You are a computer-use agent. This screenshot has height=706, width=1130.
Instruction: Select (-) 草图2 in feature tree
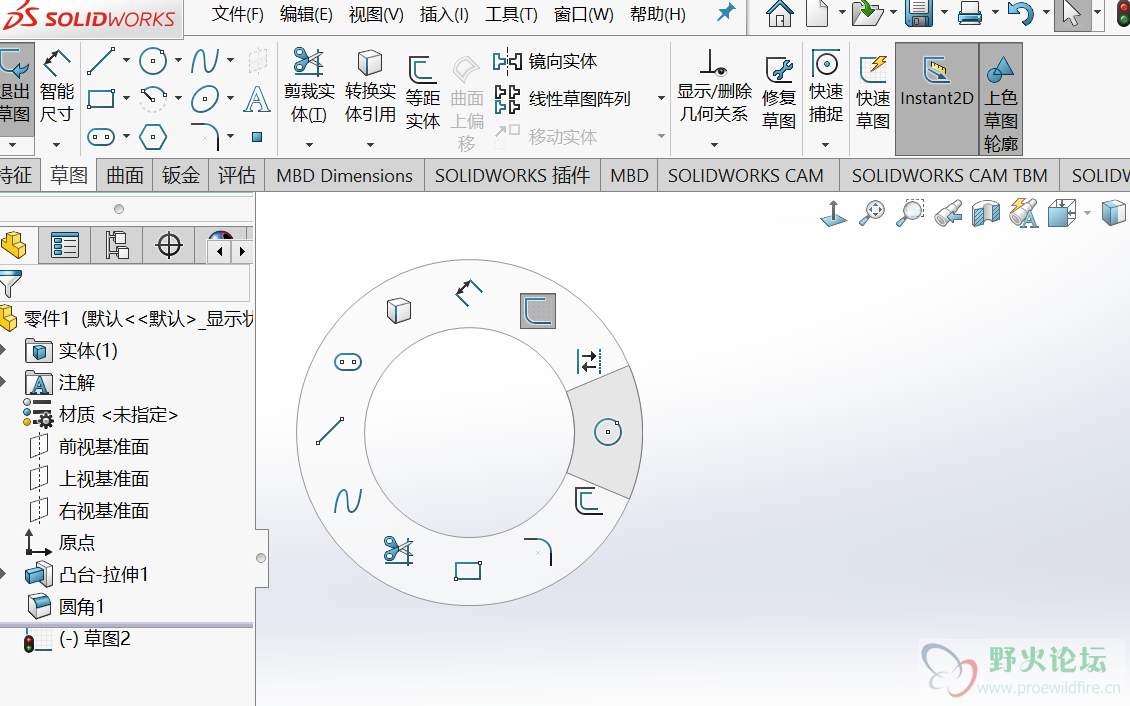tap(94, 638)
